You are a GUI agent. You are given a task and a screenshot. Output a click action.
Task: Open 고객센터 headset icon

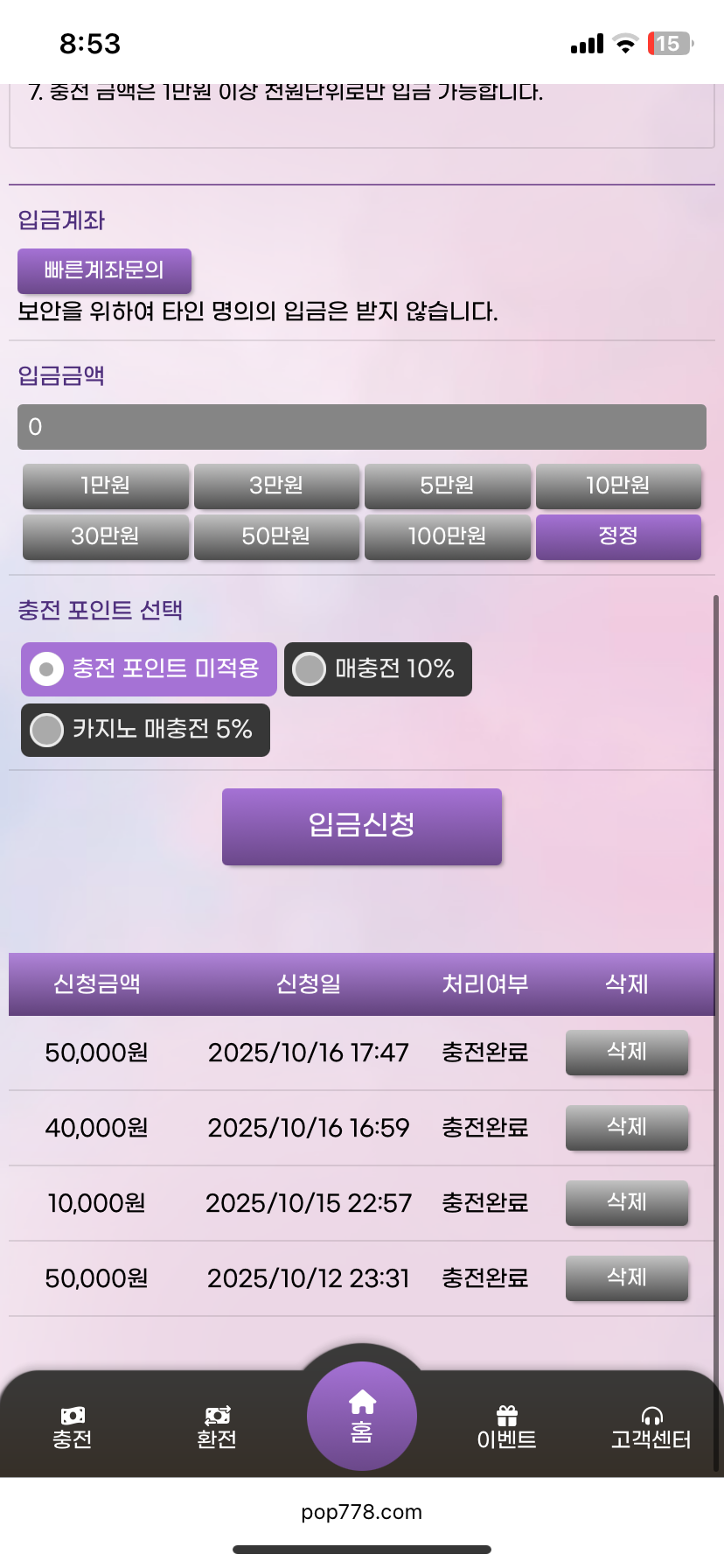tap(651, 1416)
